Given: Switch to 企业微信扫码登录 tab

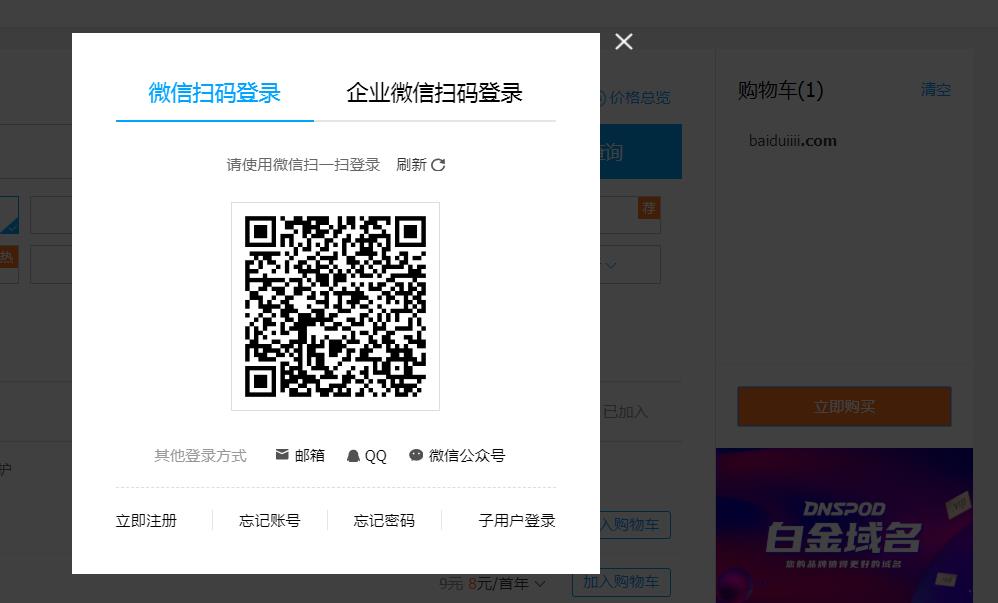Looking at the screenshot, I should click(436, 92).
